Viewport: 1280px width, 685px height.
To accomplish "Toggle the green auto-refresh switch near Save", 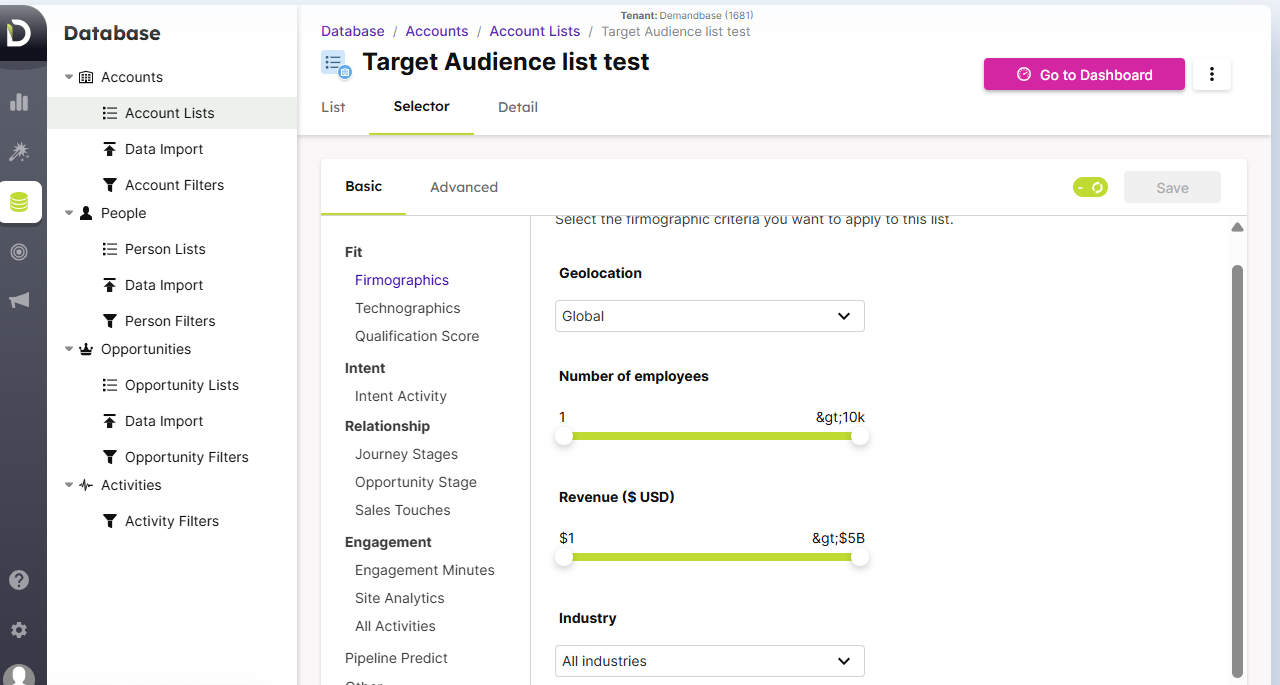I will point(1090,186).
